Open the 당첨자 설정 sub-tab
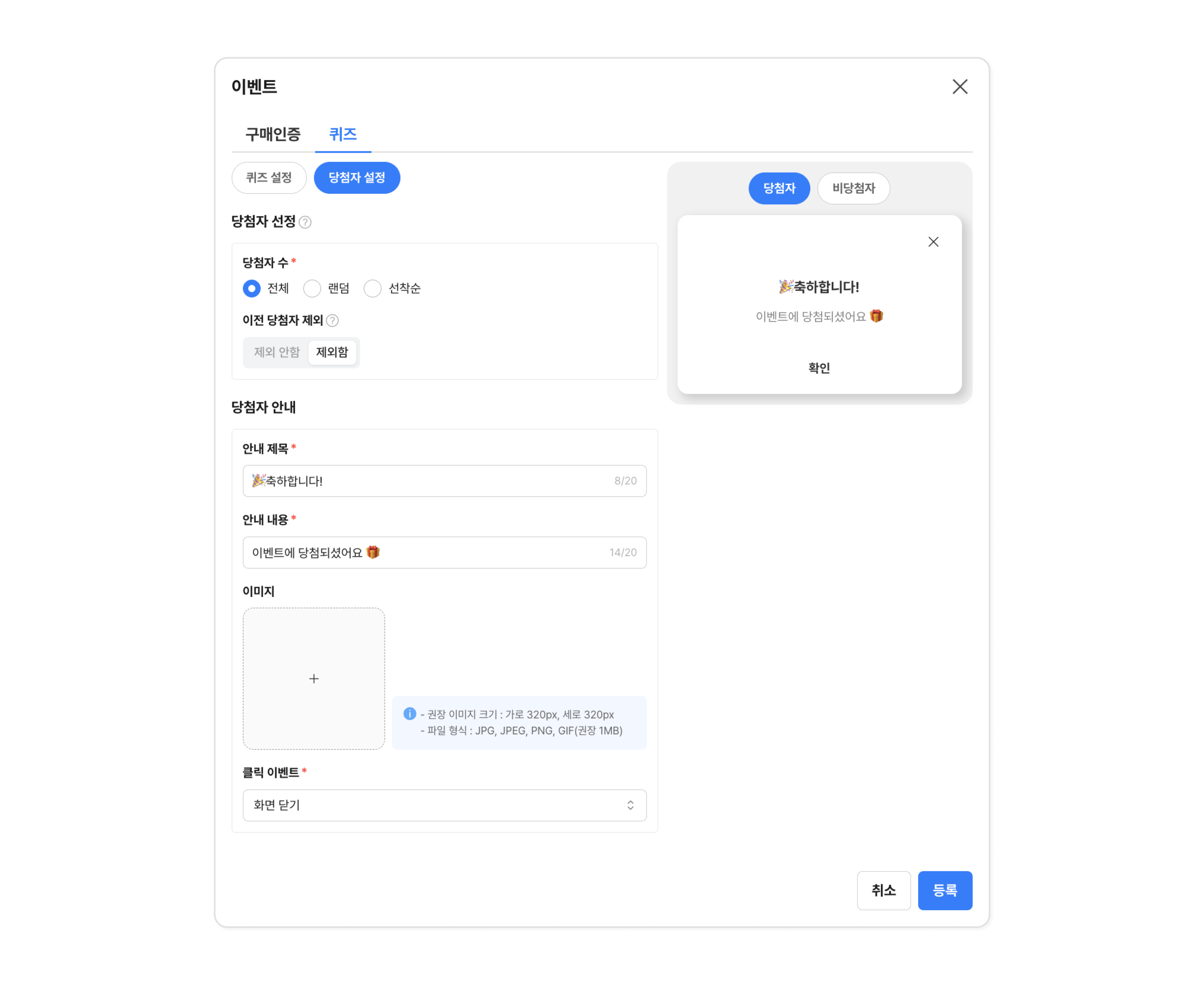Image resolution: width=1204 pixels, height=985 pixels. click(357, 178)
